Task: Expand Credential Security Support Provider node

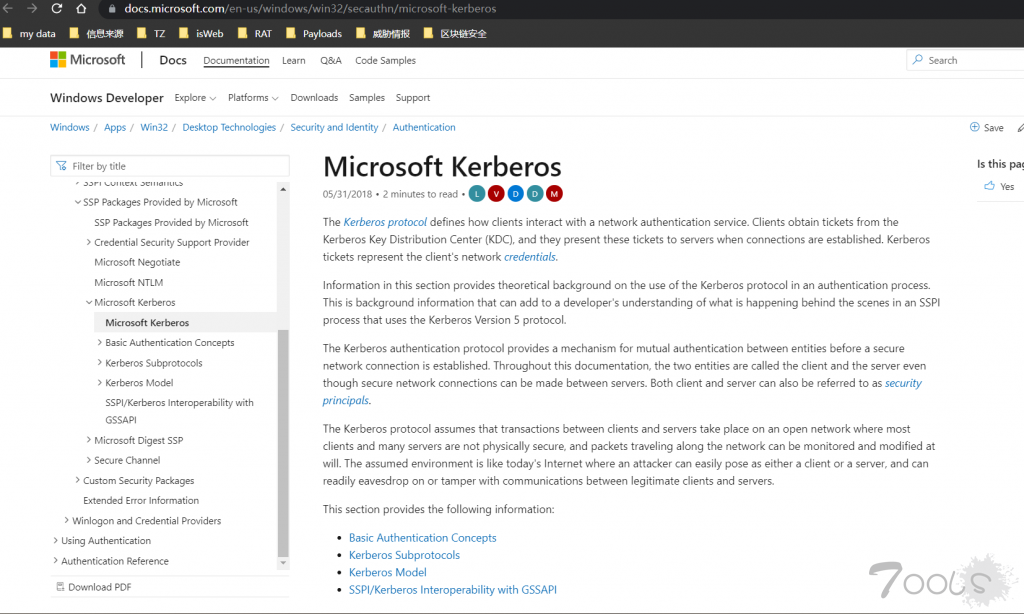Action: 89,242
